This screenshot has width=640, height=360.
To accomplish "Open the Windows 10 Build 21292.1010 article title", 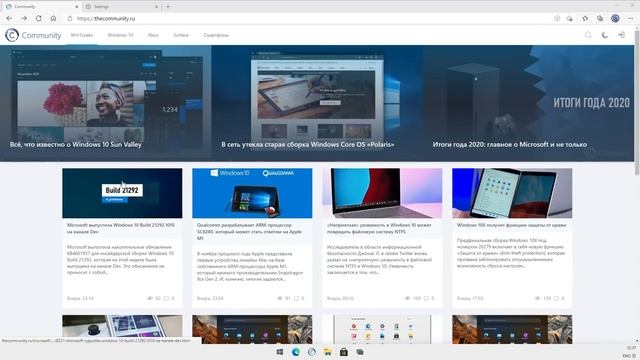I will coord(121,228).
